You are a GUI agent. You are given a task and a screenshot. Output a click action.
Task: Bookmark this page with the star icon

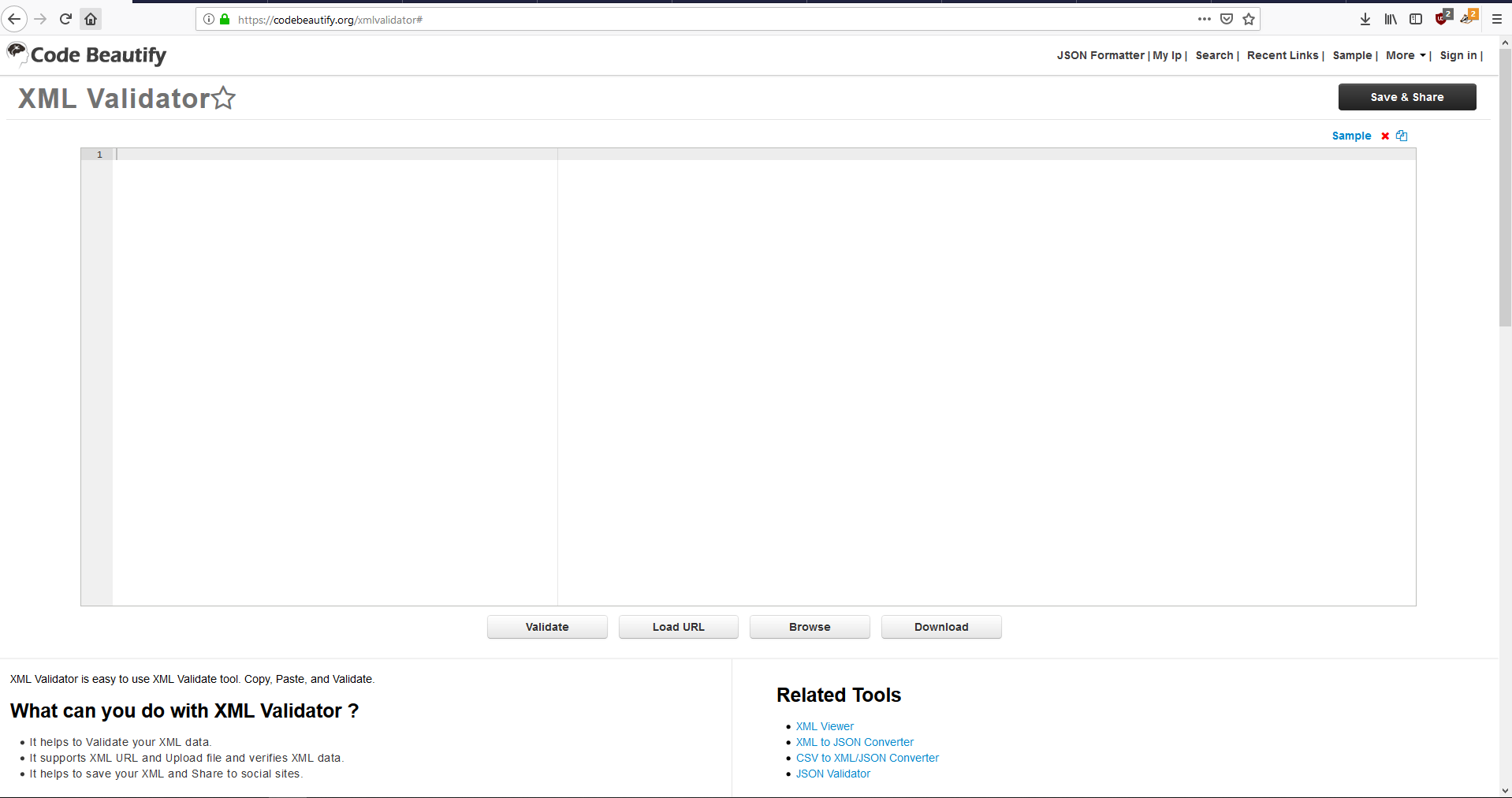(x=1249, y=19)
